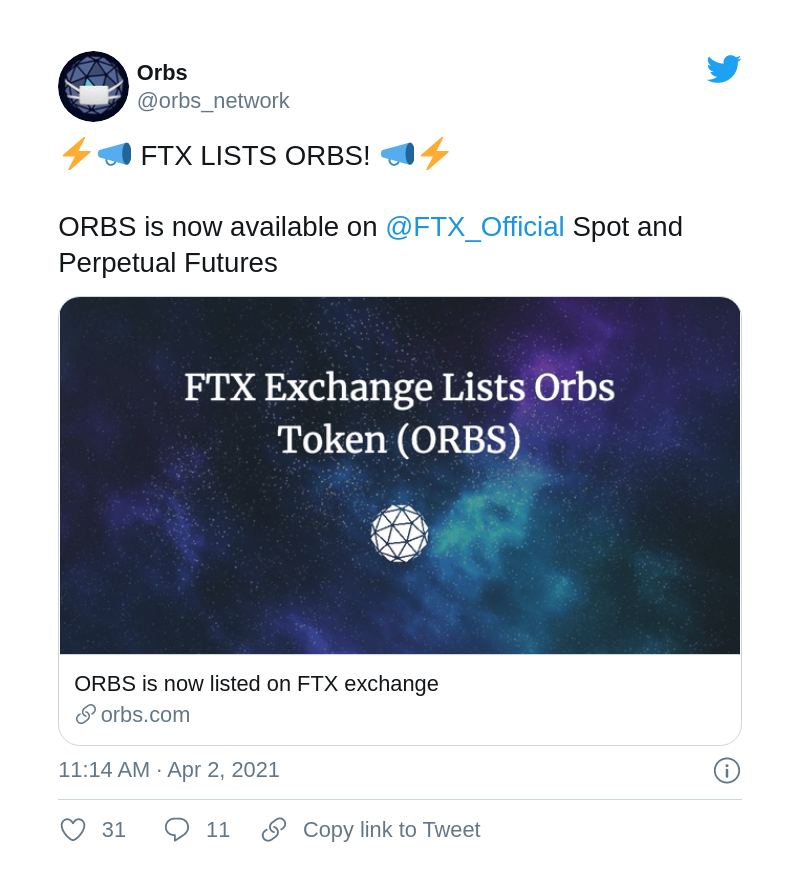This screenshot has width=800, height=895.
Task: Click the Orbs profile picture
Action: tap(93, 87)
